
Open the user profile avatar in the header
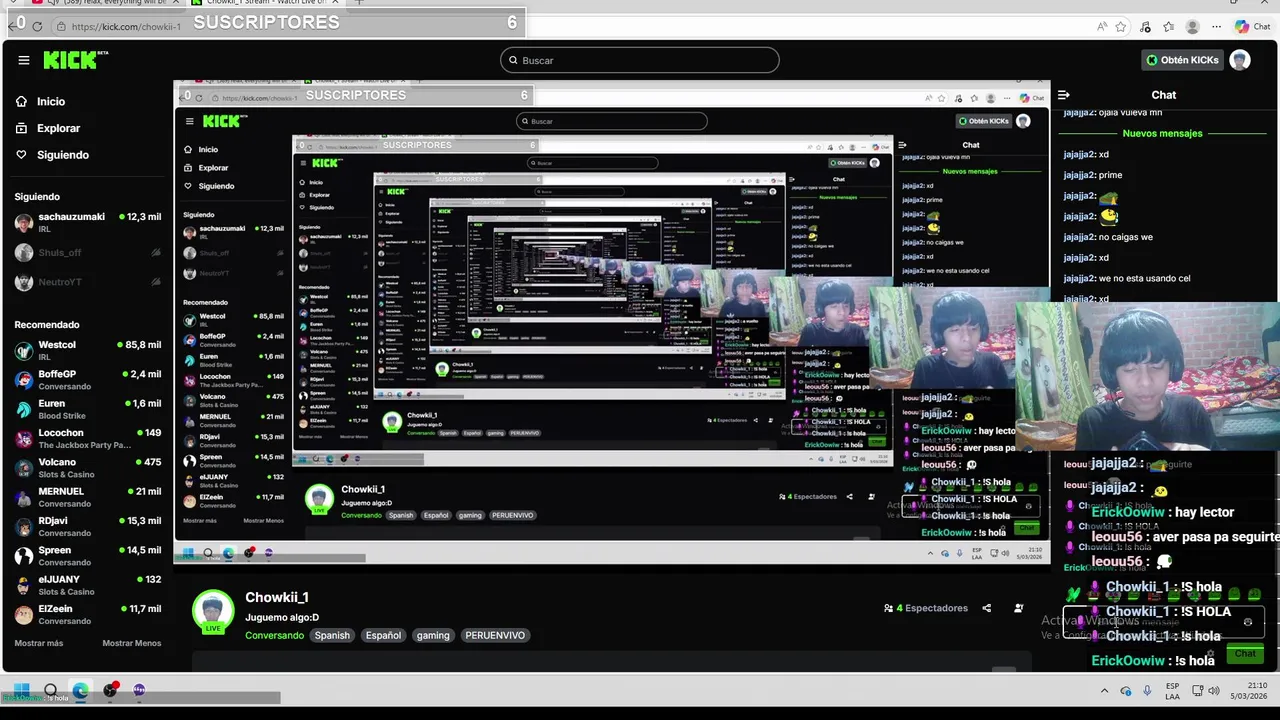(1240, 60)
